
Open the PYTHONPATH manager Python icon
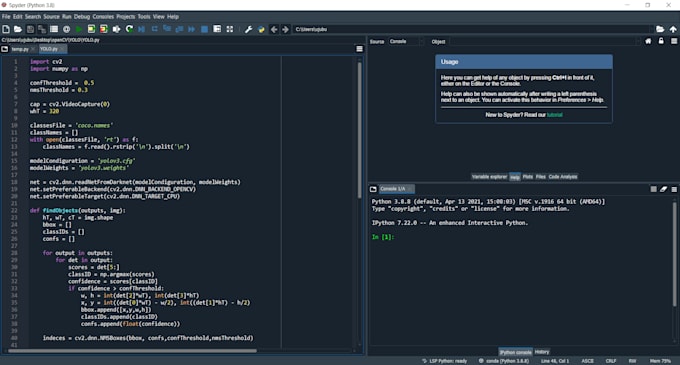261,29
